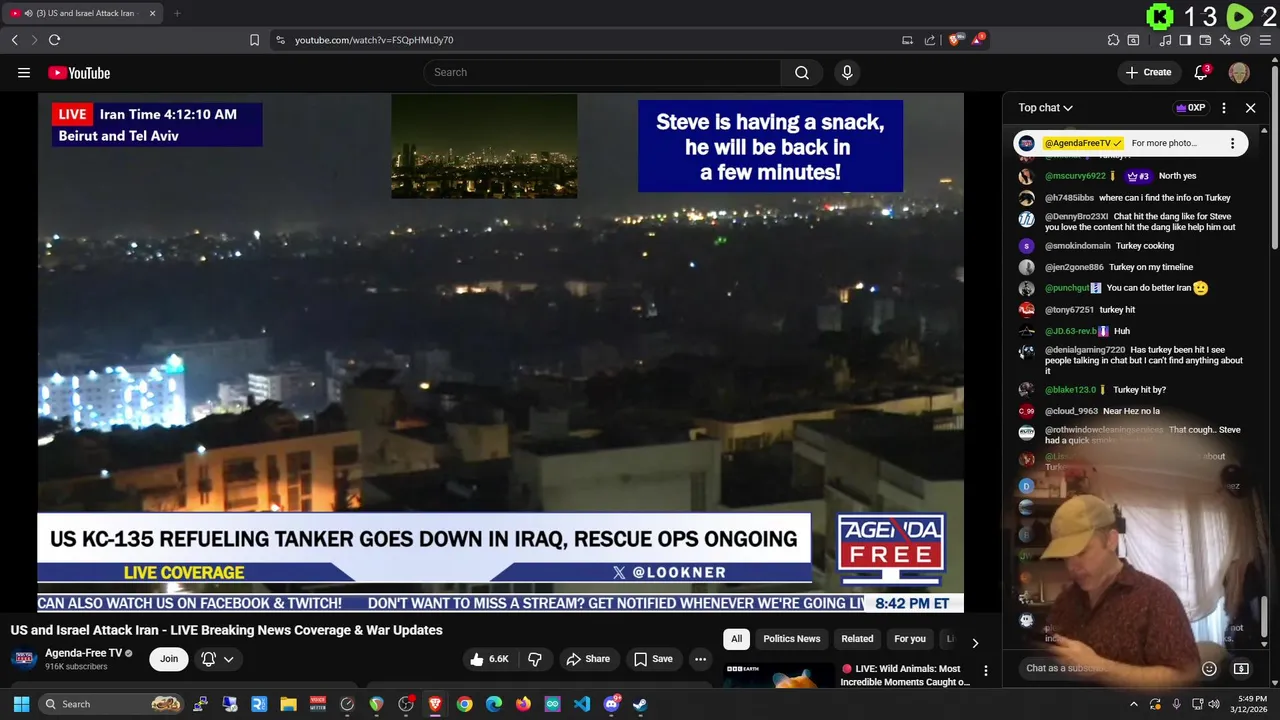Open File Explorer from the taskbar
Viewport: 1280px width, 720px height.
(288, 704)
